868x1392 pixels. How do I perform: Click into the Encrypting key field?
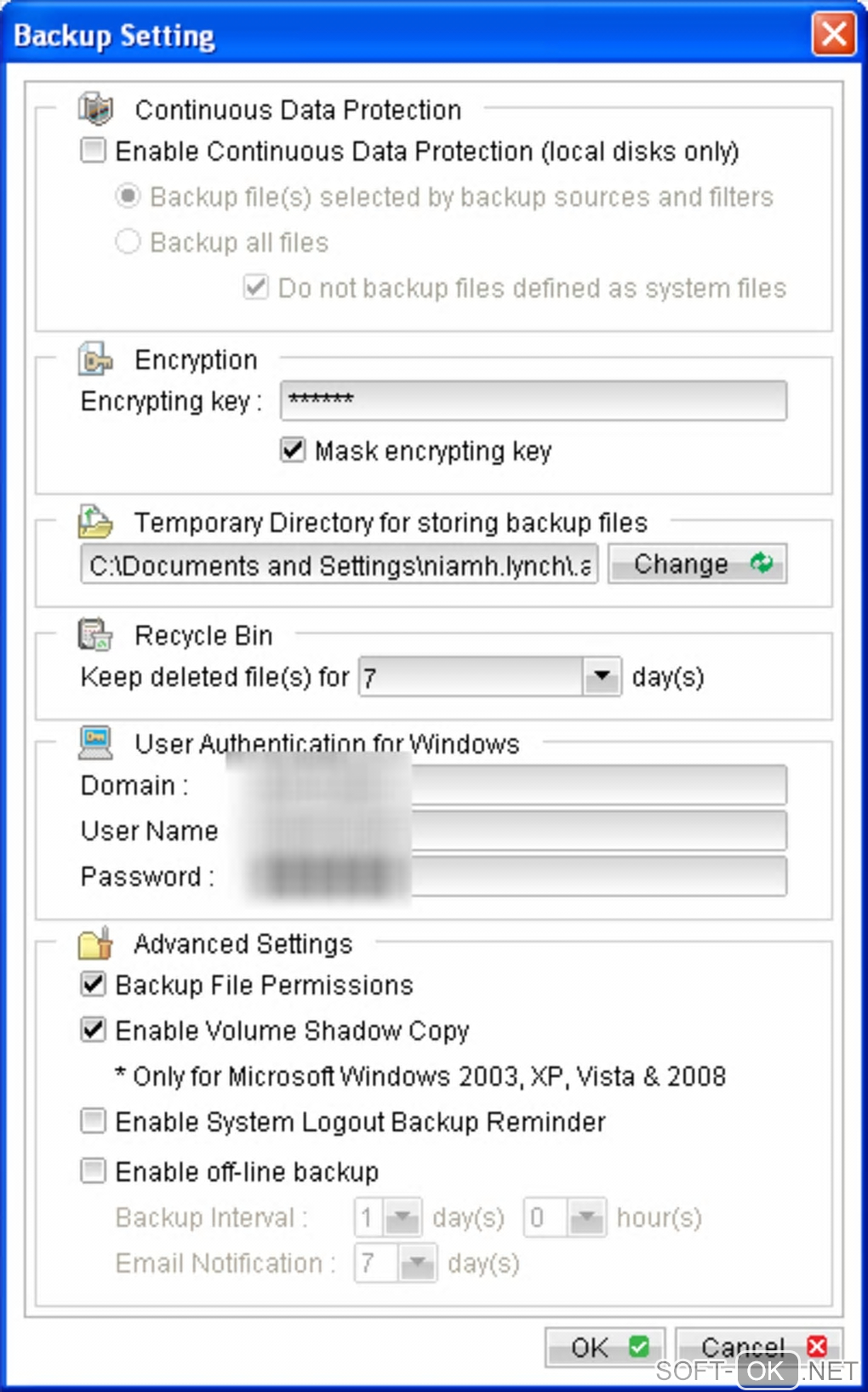534,400
